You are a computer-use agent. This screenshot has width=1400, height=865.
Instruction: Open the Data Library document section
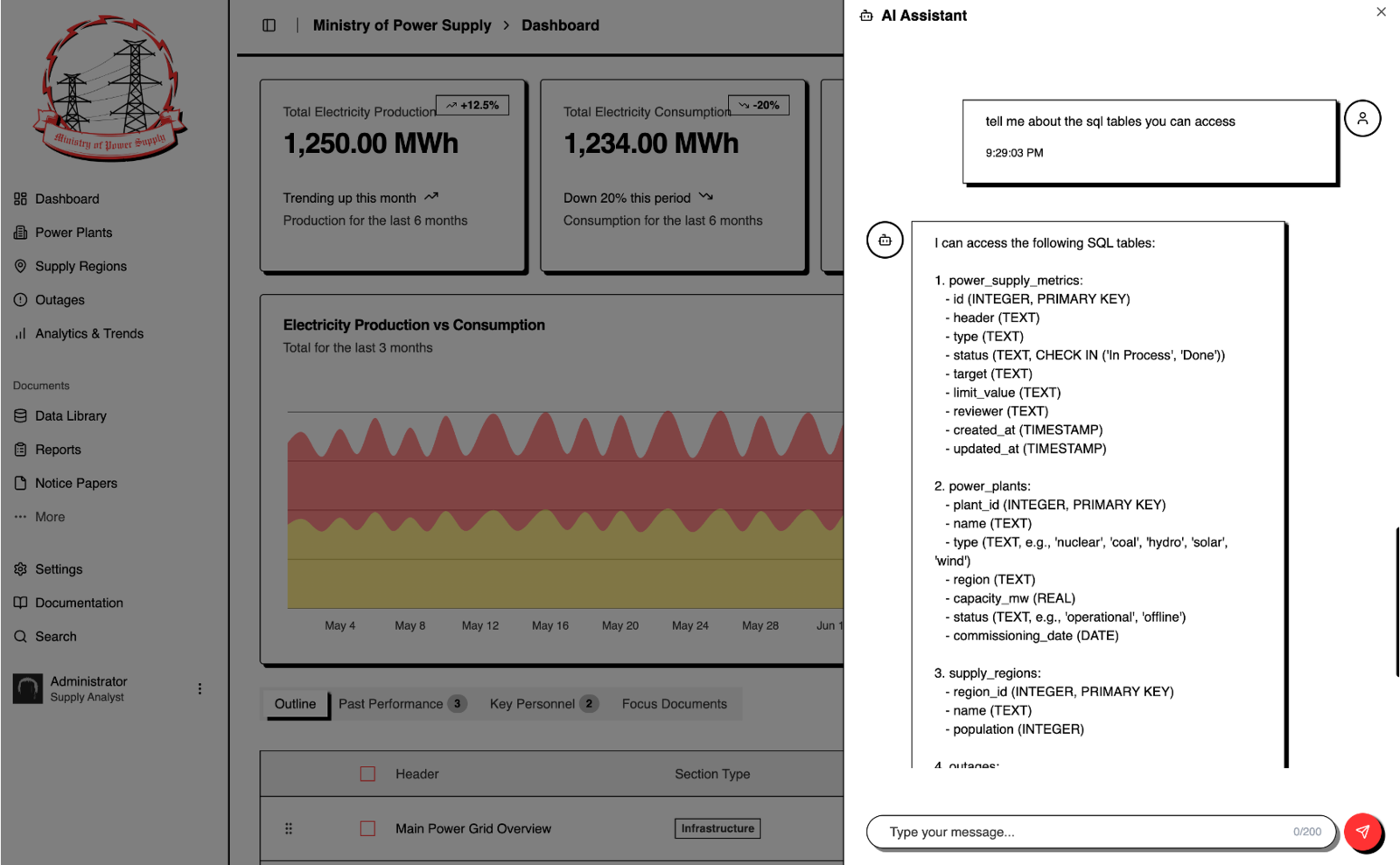[x=71, y=415]
